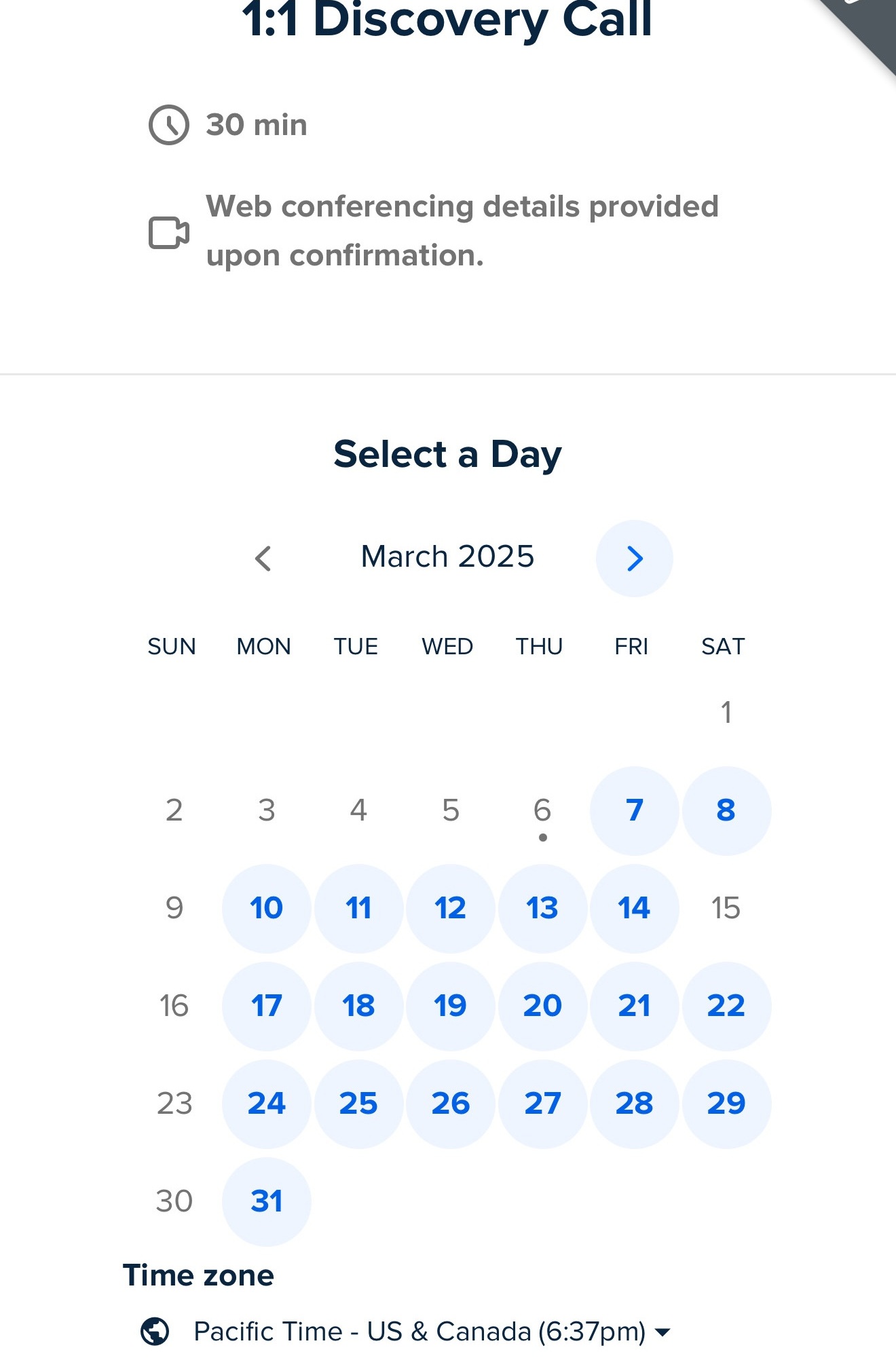The width and height of the screenshot is (896, 1371).
Task: Choose March 25 date
Action: (358, 1104)
